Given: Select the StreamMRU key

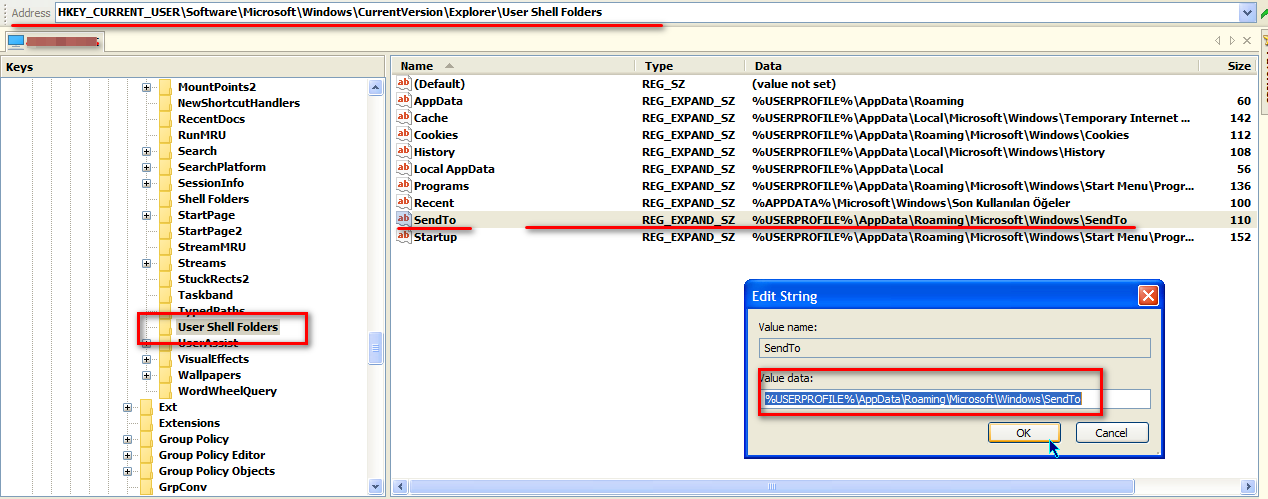Looking at the screenshot, I should click(211, 247).
